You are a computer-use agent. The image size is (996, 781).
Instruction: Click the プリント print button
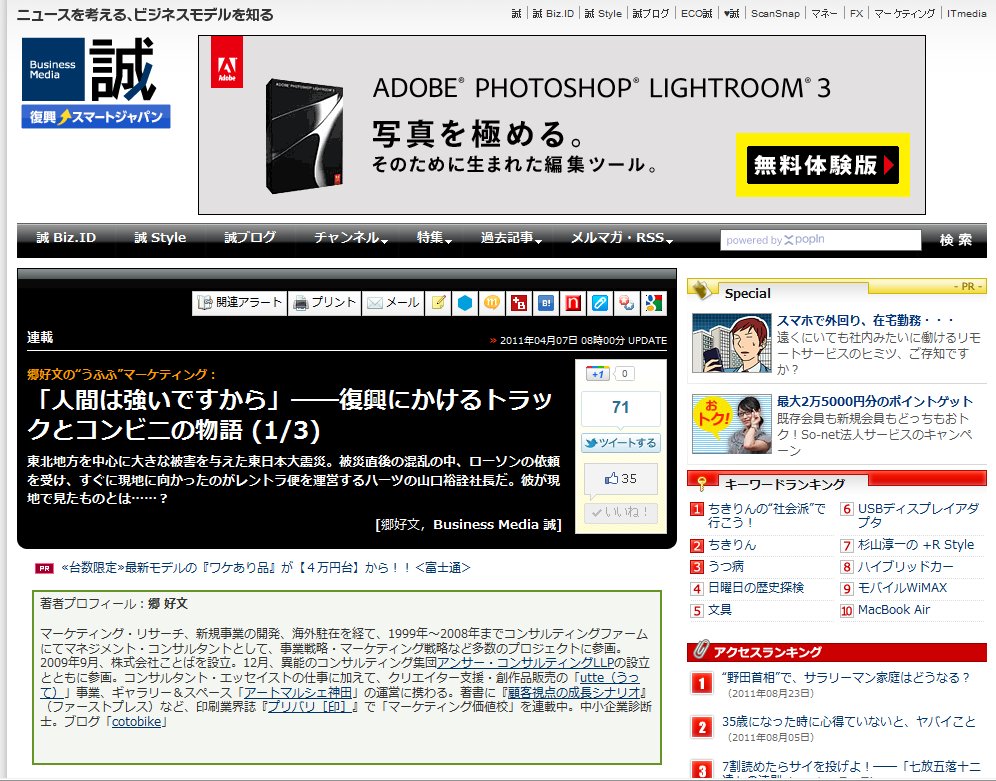tap(325, 303)
